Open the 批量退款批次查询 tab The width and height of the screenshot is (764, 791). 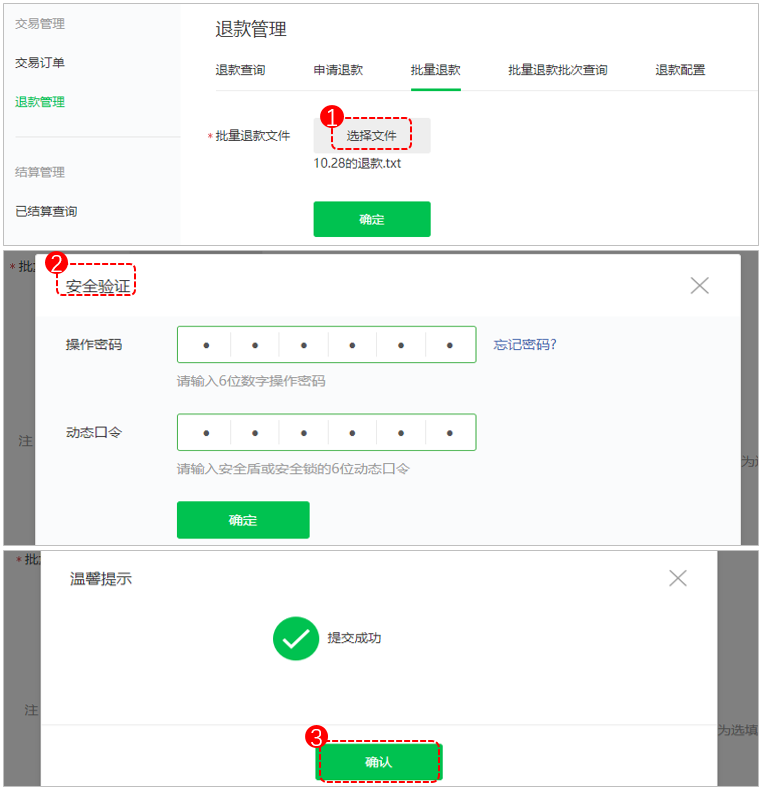pyautogui.click(x=558, y=70)
